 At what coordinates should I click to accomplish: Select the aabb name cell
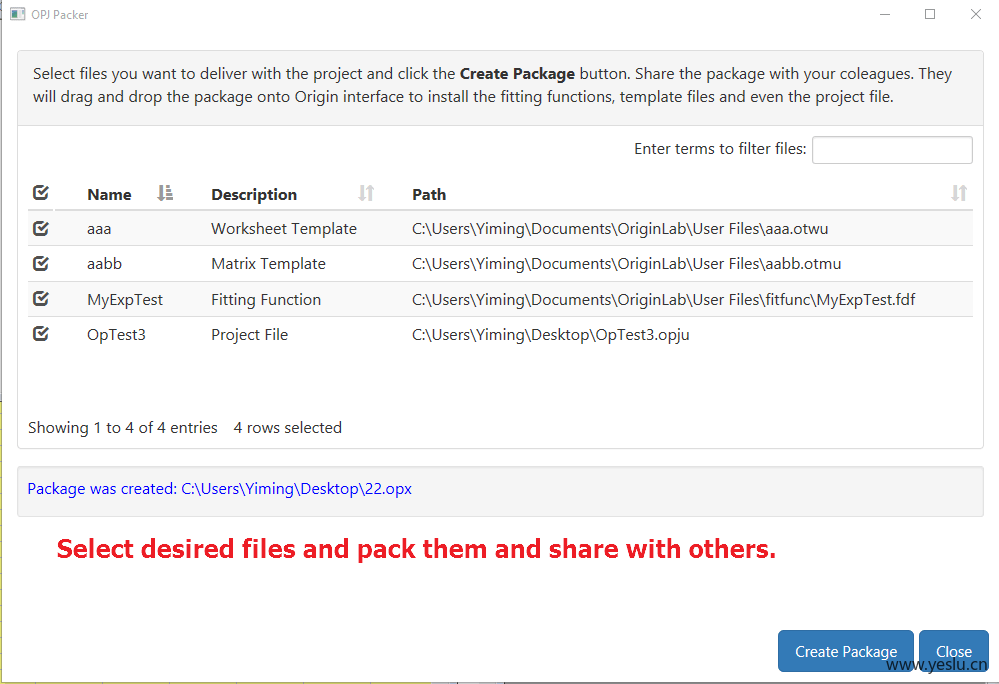click(104, 264)
